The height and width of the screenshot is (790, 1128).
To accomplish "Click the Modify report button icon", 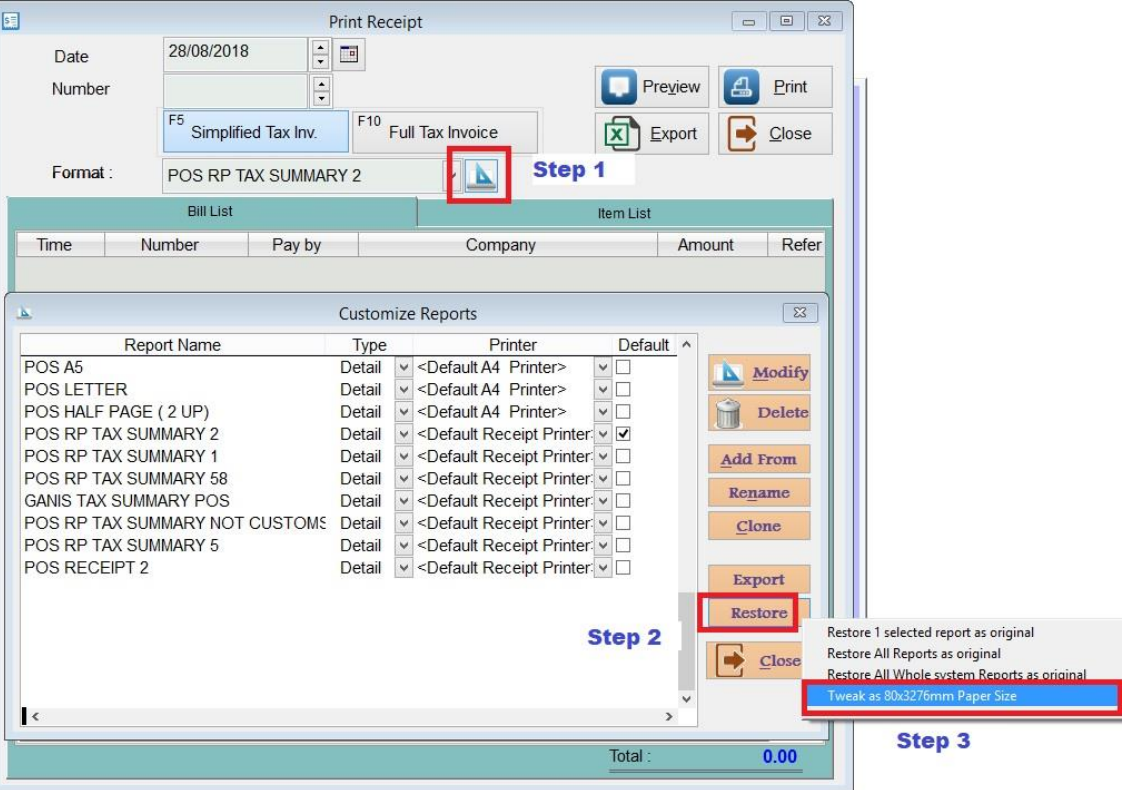I will (728, 373).
